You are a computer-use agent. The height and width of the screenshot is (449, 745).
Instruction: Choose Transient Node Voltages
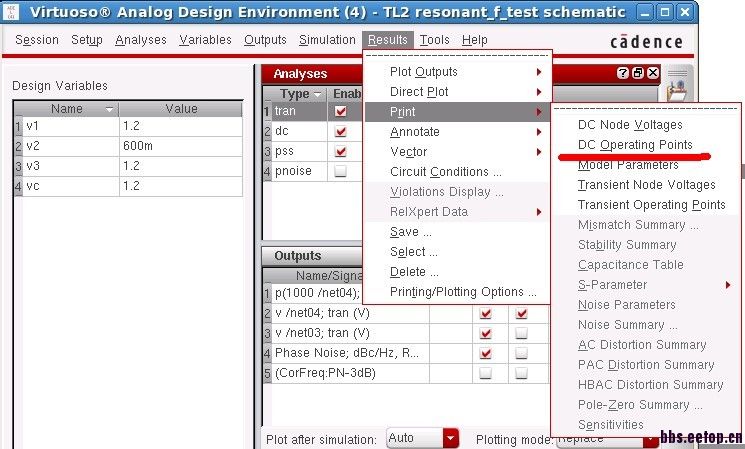[645, 185]
